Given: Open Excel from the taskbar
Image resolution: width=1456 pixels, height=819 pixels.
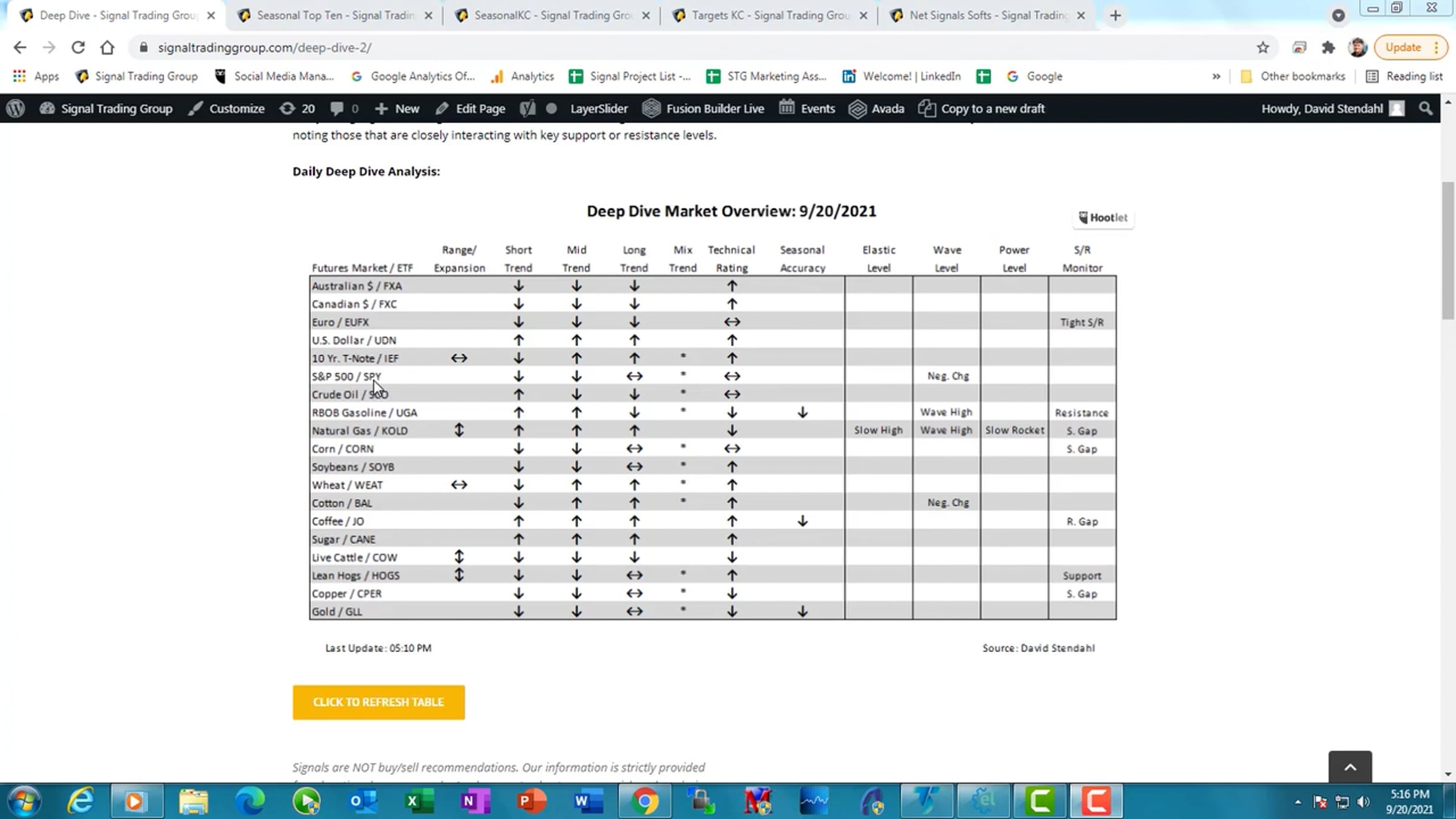Looking at the screenshot, I should 419,801.
